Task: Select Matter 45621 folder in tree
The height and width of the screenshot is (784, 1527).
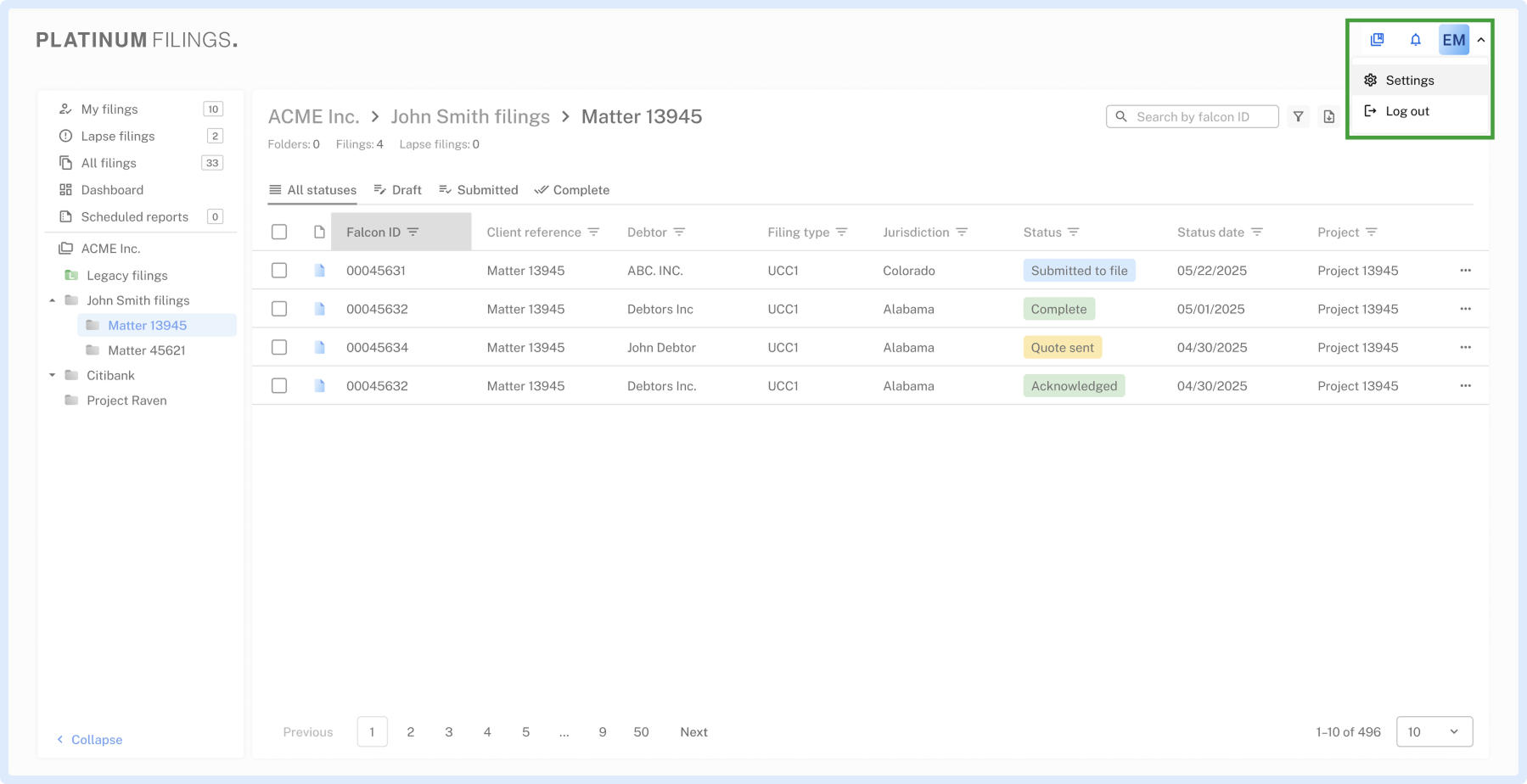Action: (146, 350)
